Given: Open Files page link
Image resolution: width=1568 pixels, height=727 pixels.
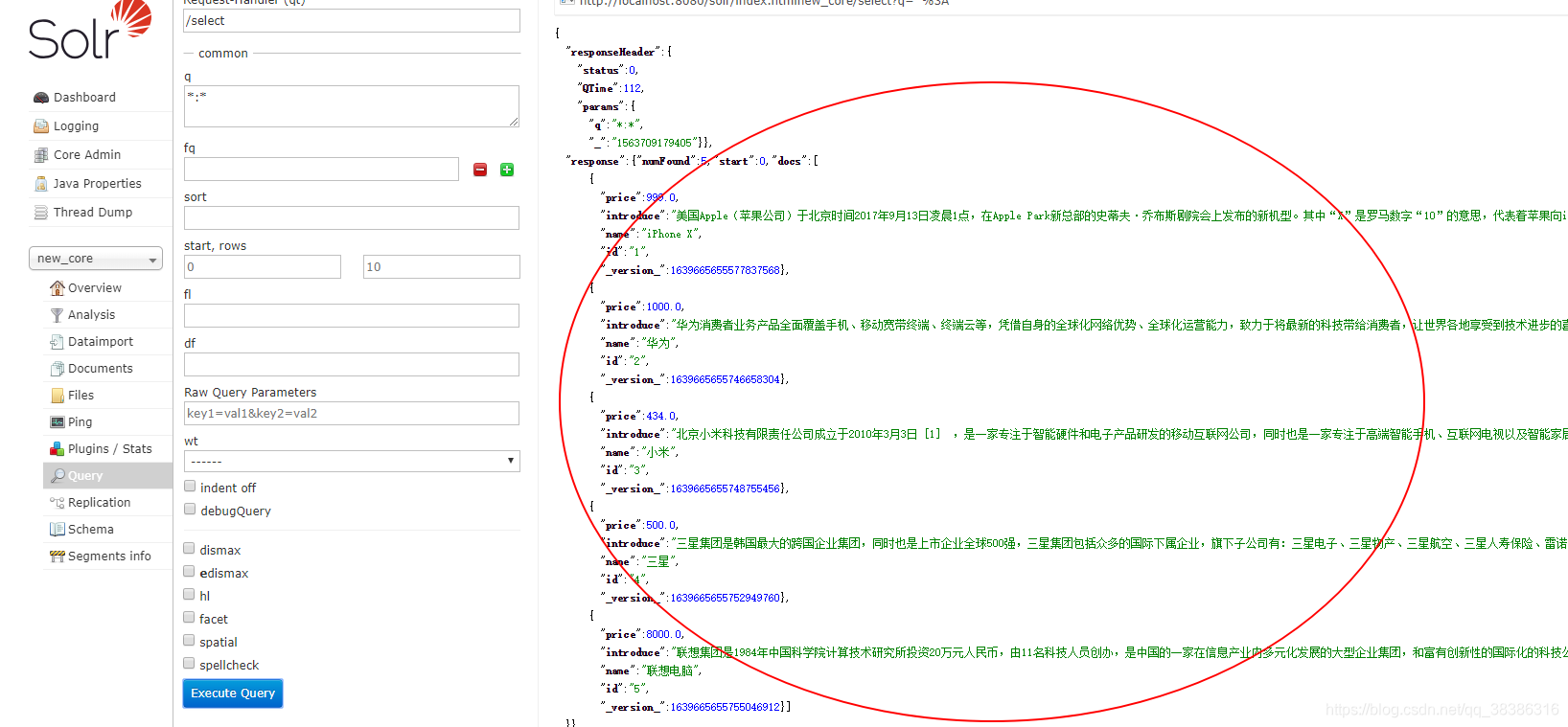Looking at the screenshot, I should tap(81, 396).
